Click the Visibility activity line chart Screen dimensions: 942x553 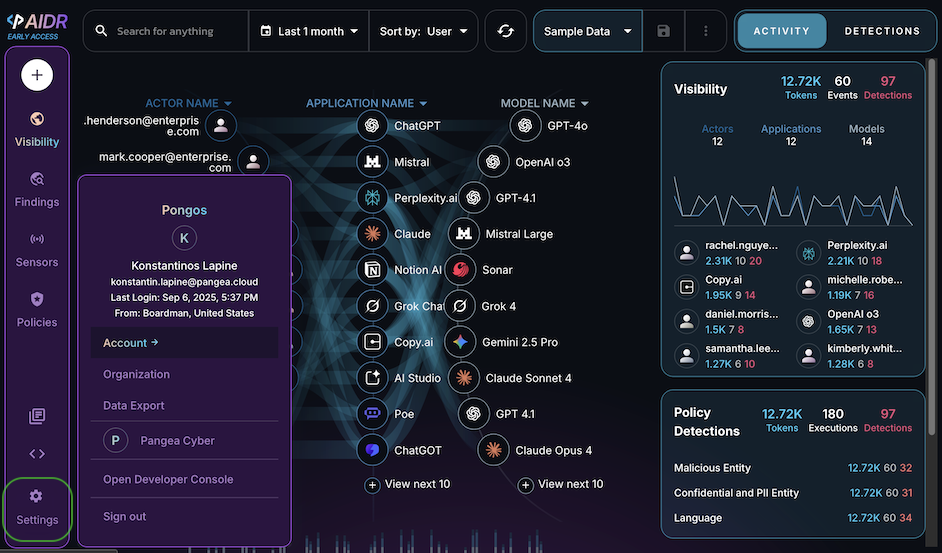[x=793, y=202]
